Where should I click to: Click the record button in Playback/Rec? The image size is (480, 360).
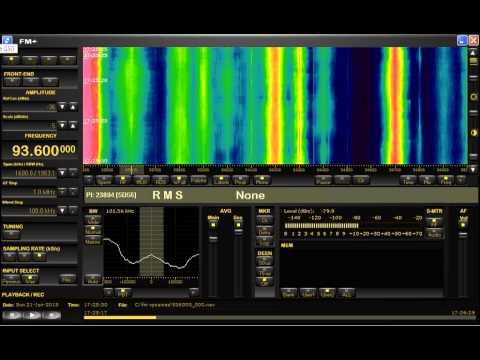point(52,315)
